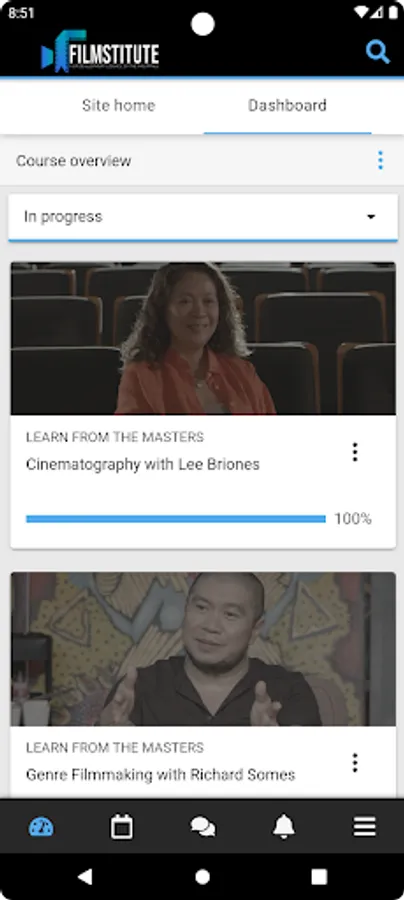Open messages chat bubbles icon
The width and height of the screenshot is (404, 900).
tap(203, 827)
